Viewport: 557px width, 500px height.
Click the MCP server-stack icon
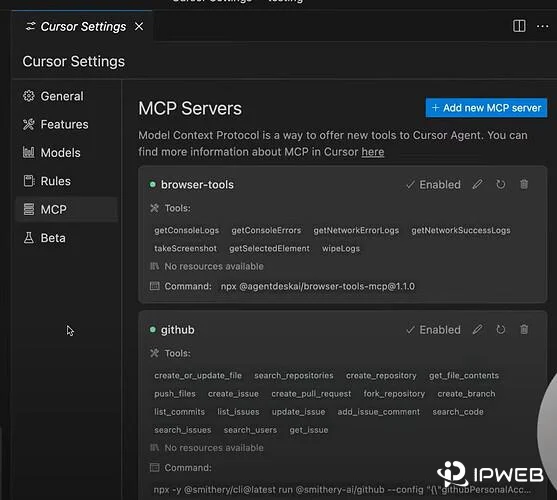[29, 209]
